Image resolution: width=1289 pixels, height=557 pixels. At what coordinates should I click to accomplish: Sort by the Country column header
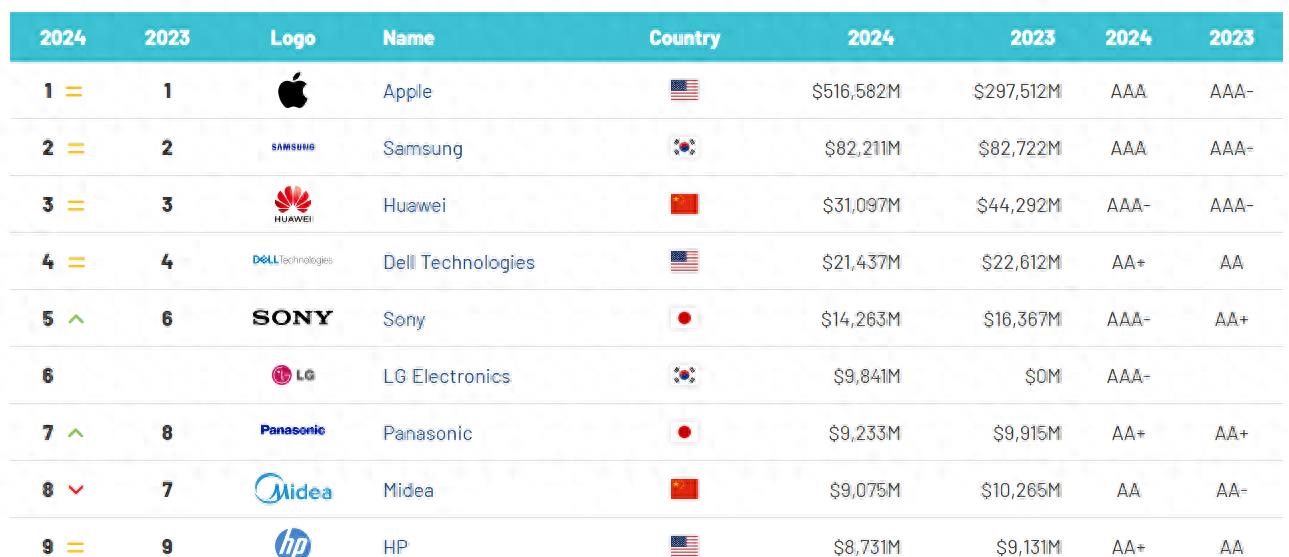[x=684, y=38]
